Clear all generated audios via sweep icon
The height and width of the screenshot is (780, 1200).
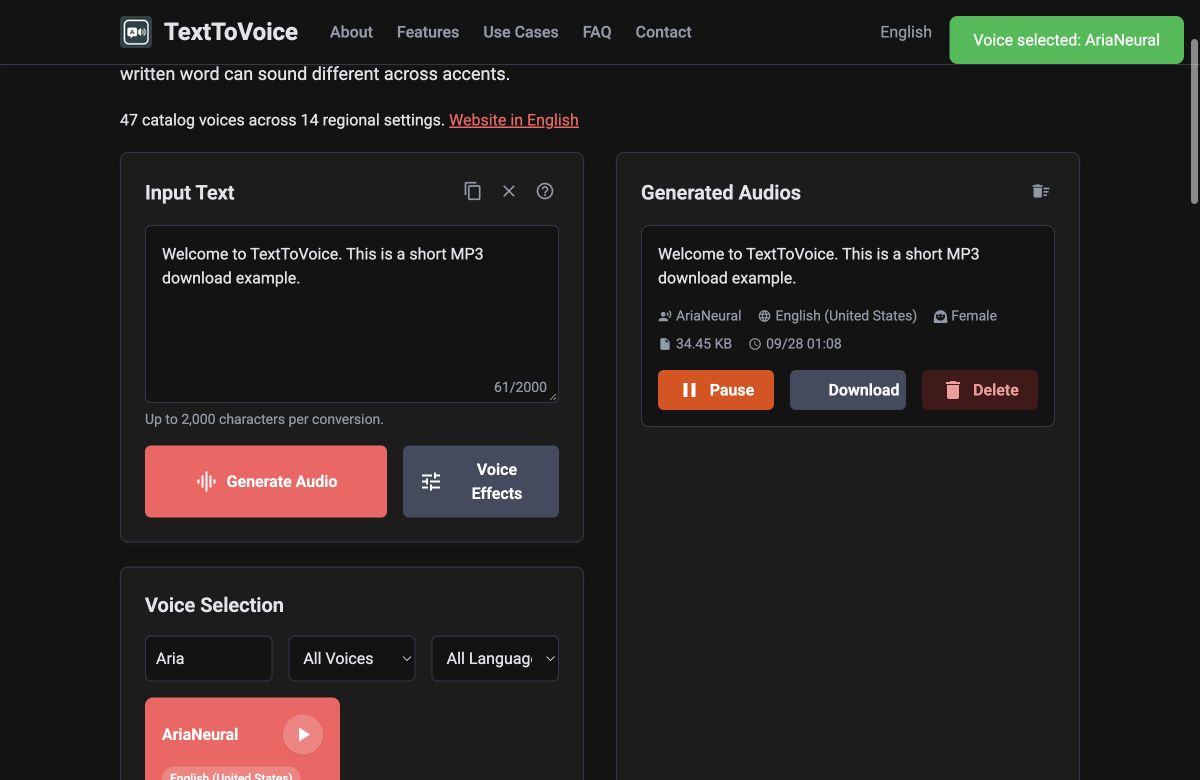pos(1041,191)
